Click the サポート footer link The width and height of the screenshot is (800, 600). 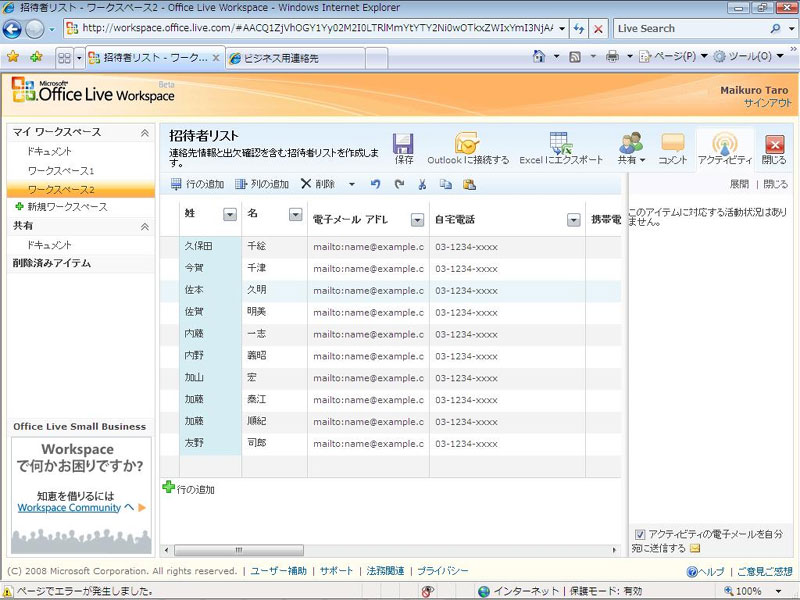click(x=336, y=571)
